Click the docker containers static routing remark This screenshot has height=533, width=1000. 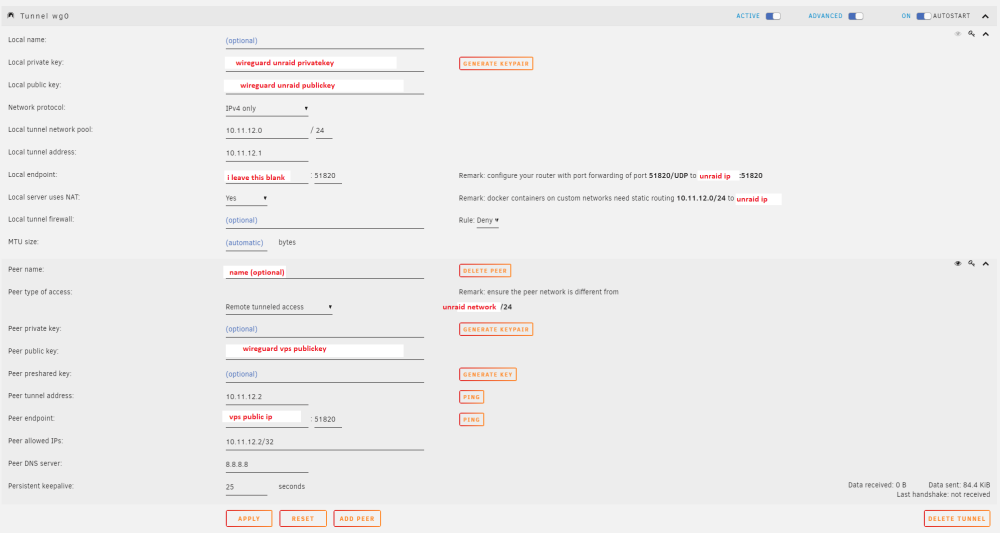pos(619,199)
